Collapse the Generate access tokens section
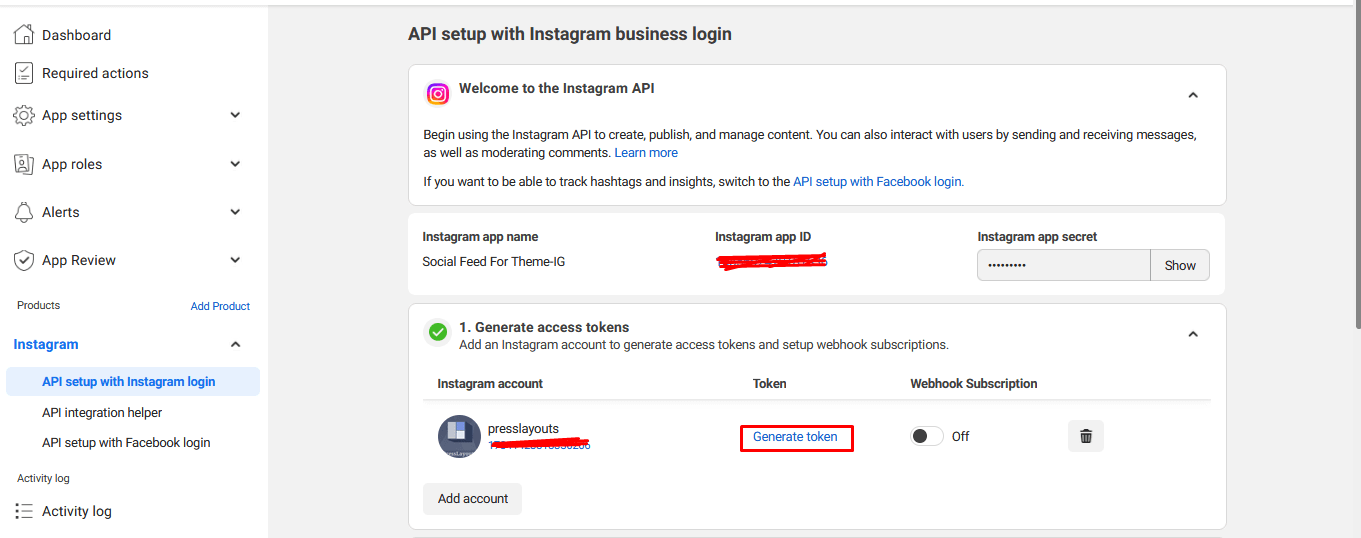Screen dimensions: 1361x538 point(1193,334)
